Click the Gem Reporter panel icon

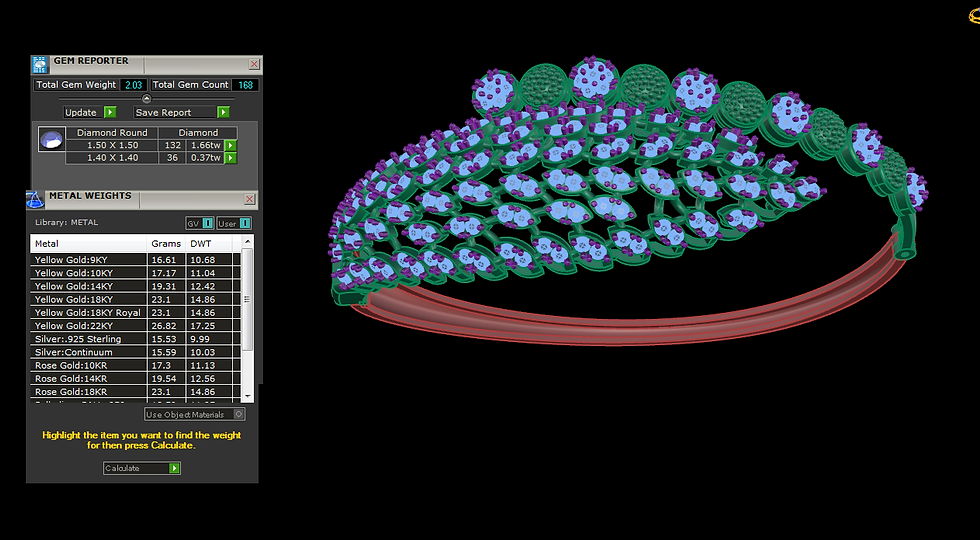pos(40,64)
